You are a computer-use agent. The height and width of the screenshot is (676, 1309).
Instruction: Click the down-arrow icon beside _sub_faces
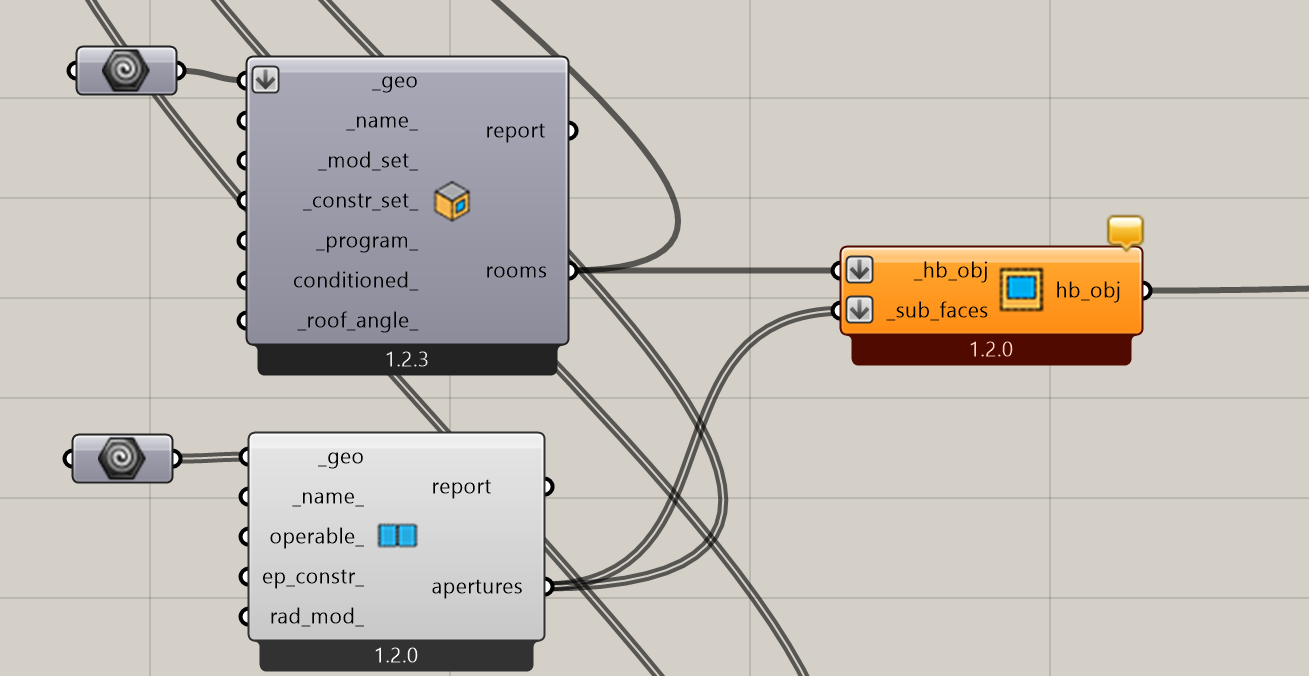pos(859,310)
